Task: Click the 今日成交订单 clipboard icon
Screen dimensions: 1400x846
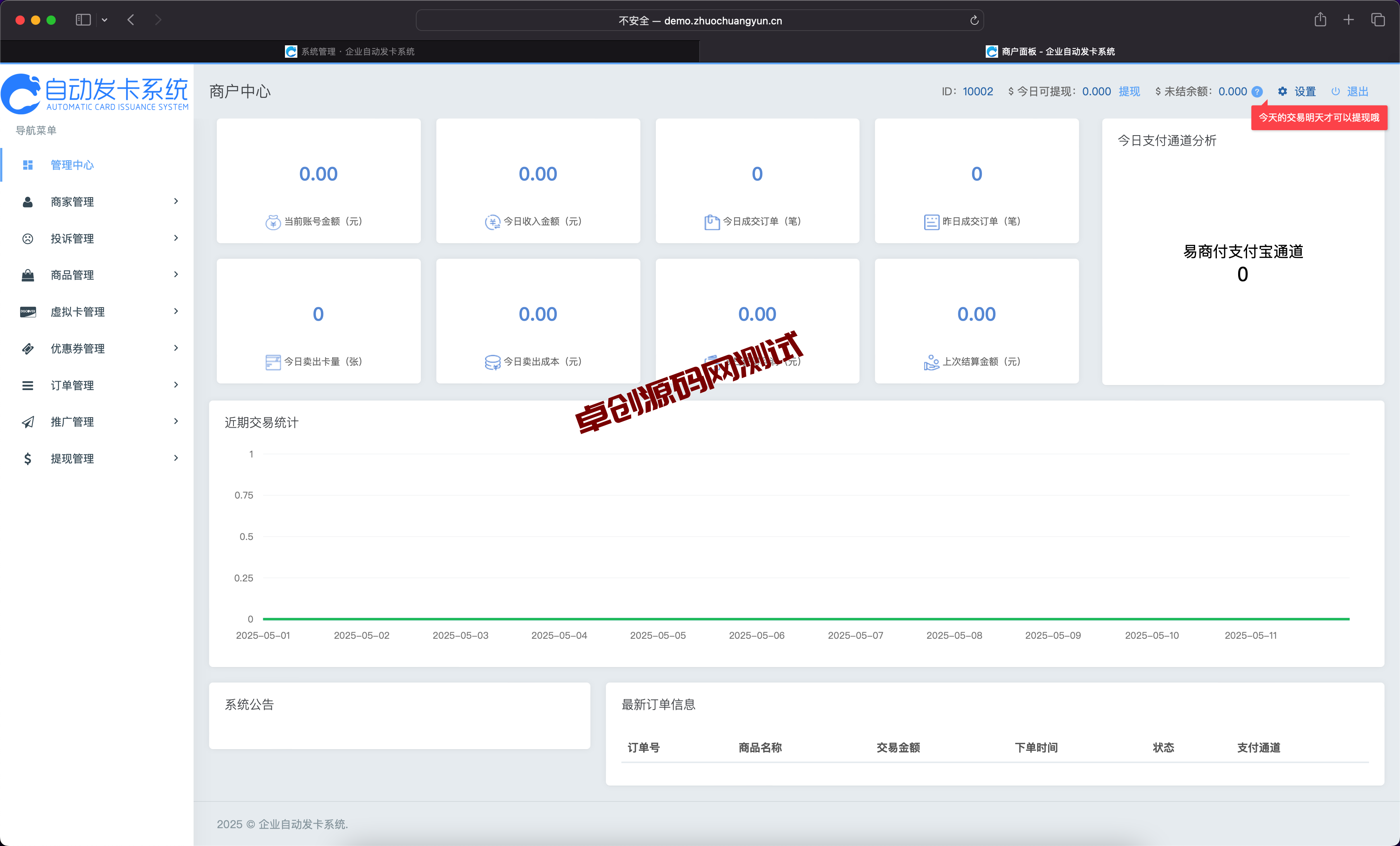Action: (712, 222)
